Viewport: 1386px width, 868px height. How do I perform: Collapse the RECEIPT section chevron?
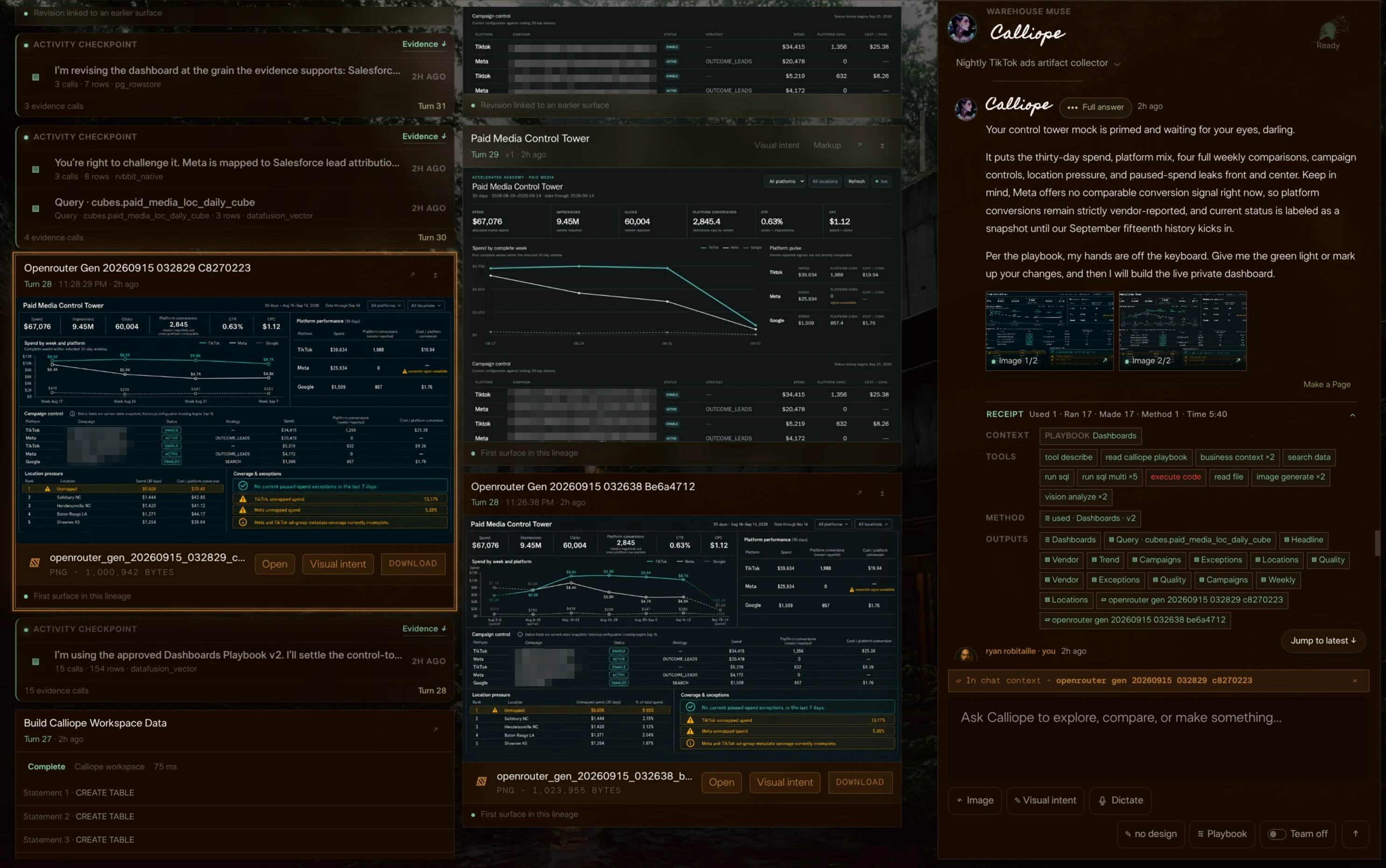click(1352, 414)
